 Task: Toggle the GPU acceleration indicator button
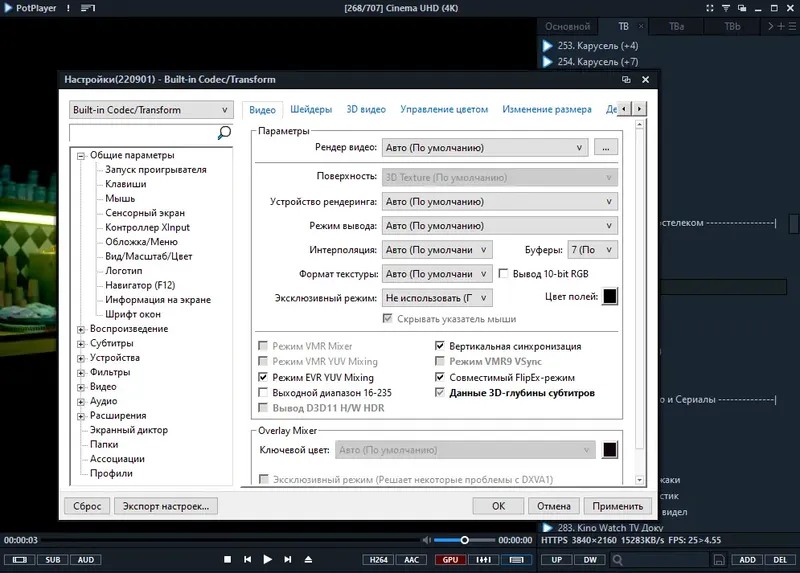tap(449, 559)
